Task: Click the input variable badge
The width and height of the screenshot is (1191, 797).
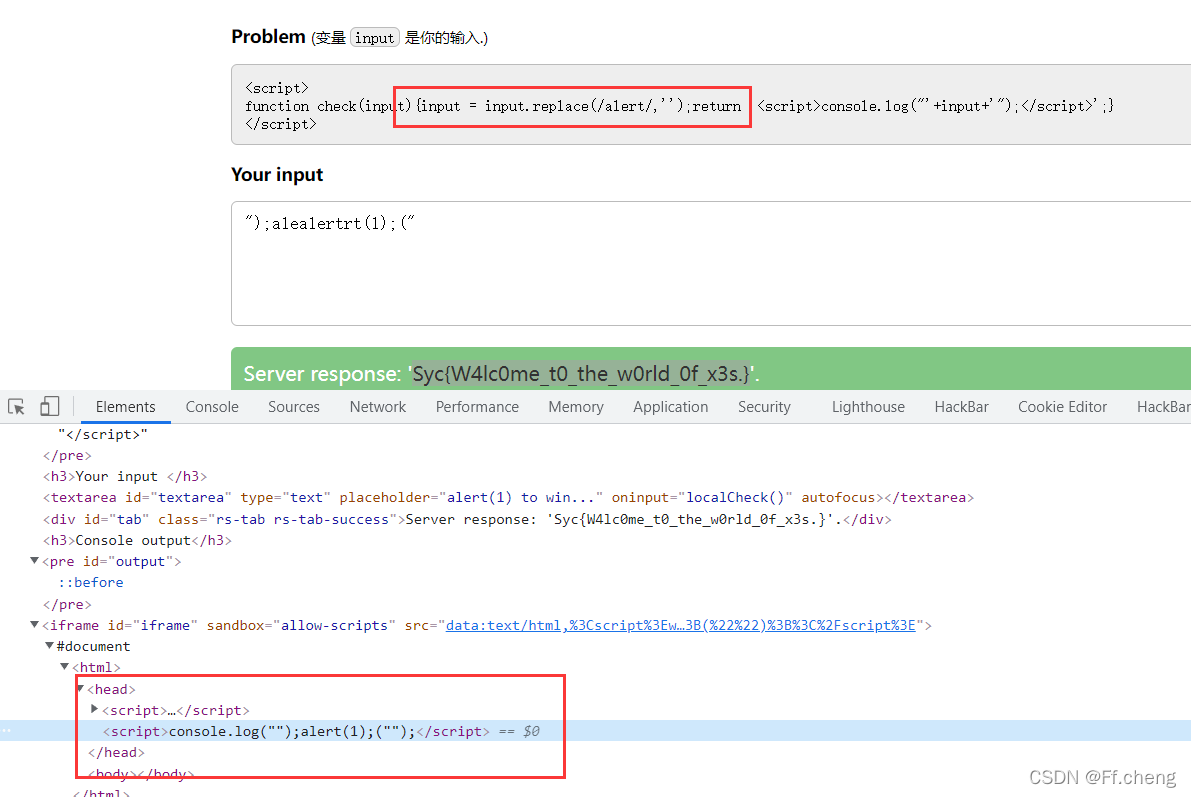Action: coord(374,38)
